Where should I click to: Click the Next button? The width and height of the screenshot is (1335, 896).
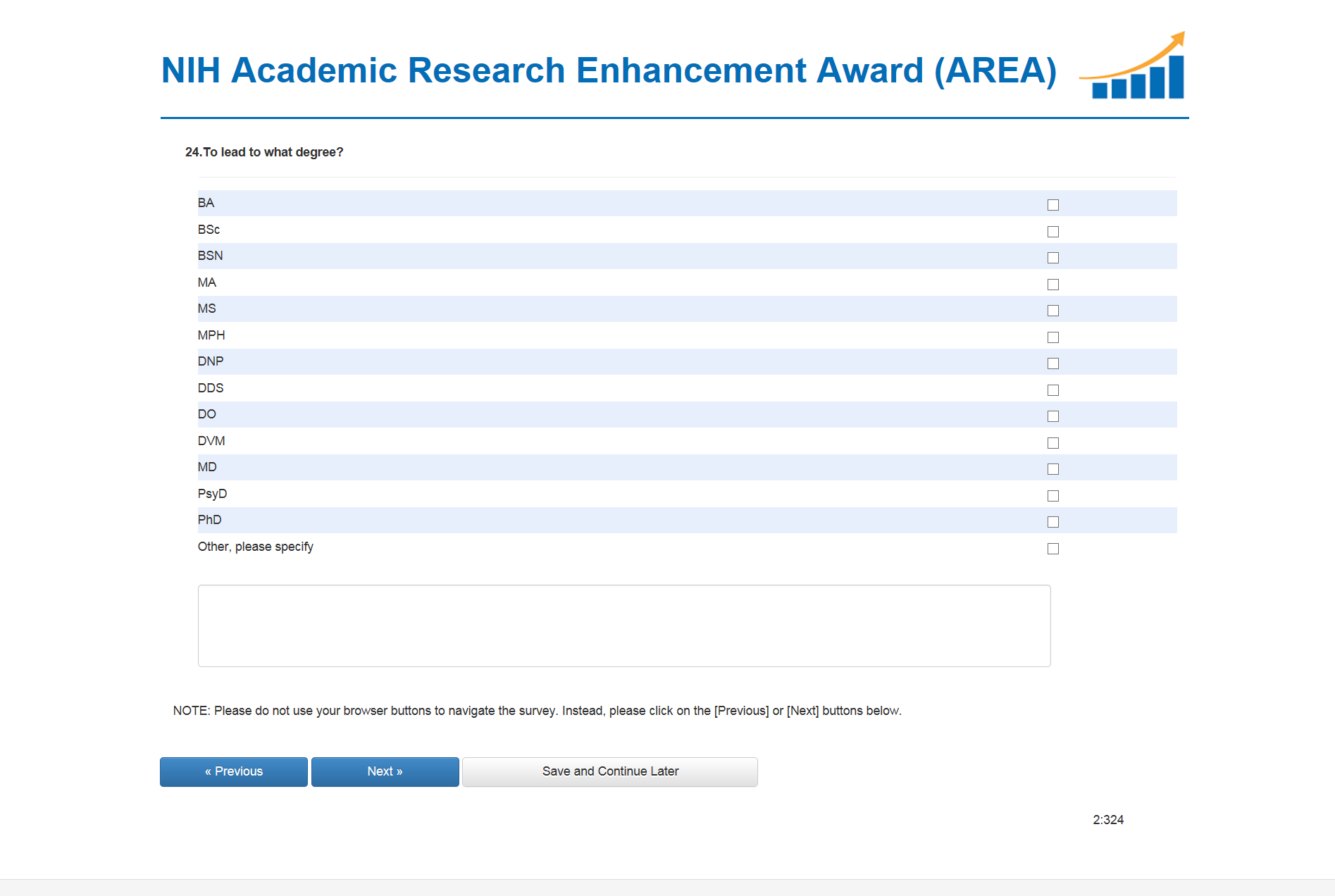point(385,771)
